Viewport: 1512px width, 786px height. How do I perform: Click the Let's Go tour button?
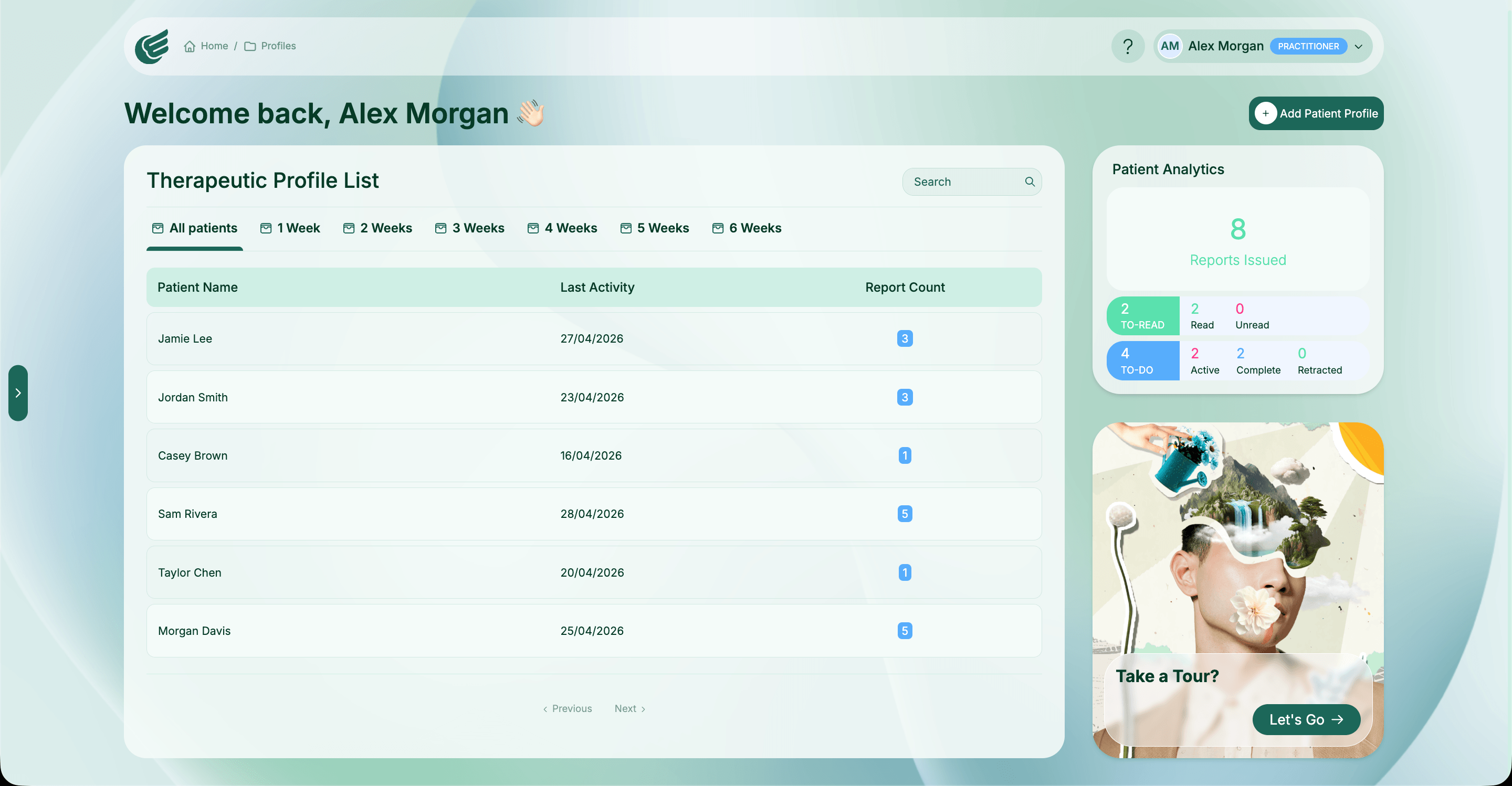pyautogui.click(x=1306, y=720)
